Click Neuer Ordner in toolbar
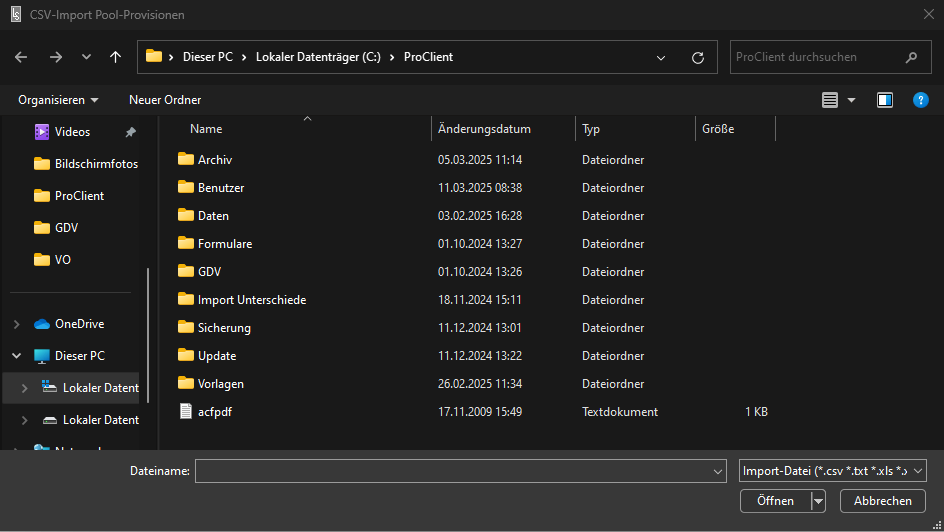 click(165, 100)
